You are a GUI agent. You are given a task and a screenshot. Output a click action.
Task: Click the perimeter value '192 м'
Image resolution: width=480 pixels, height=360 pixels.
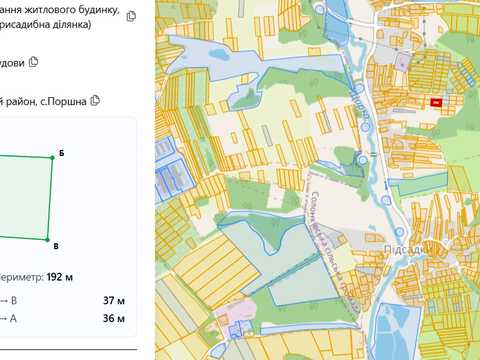click(x=60, y=277)
